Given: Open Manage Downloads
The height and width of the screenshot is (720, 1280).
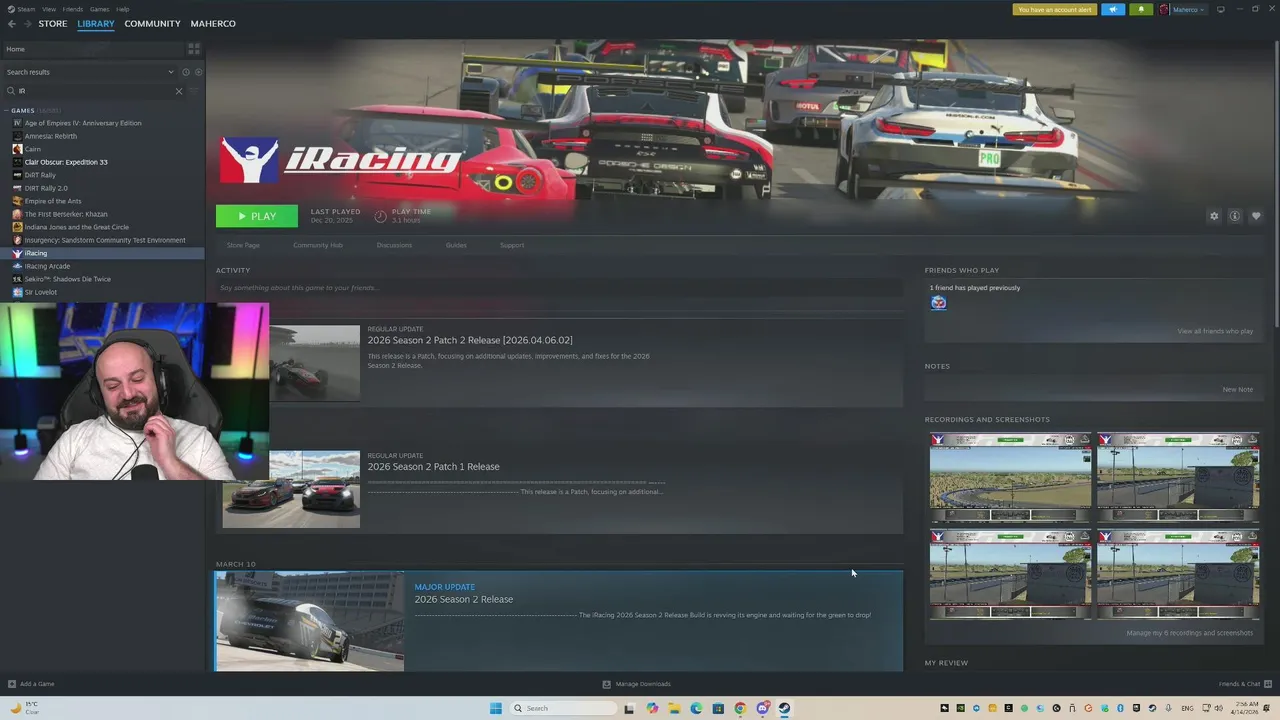Looking at the screenshot, I should 636,684.
